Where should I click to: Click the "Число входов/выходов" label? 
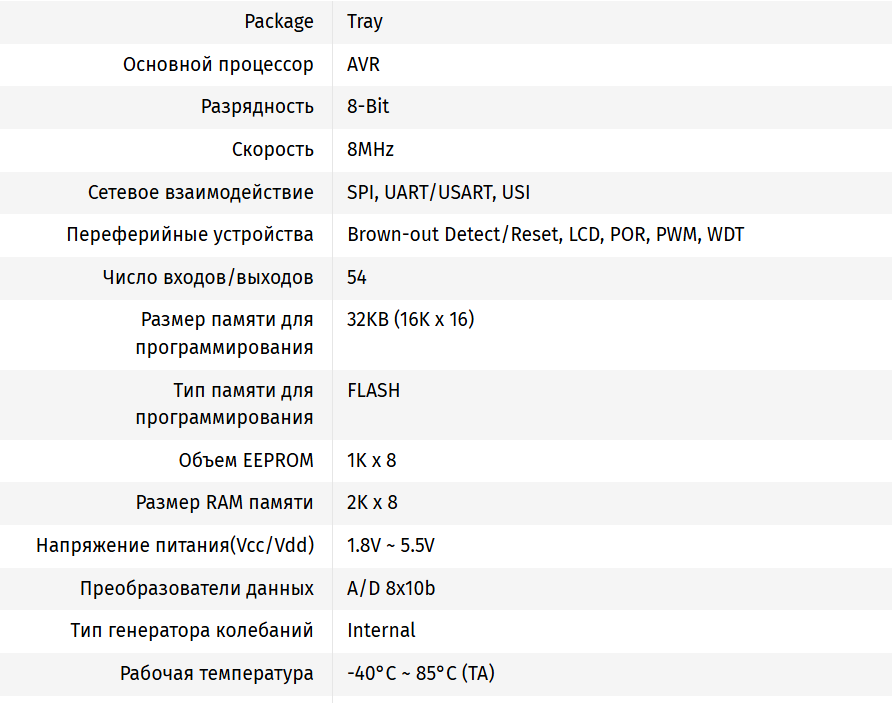click(x=208, y=277)
